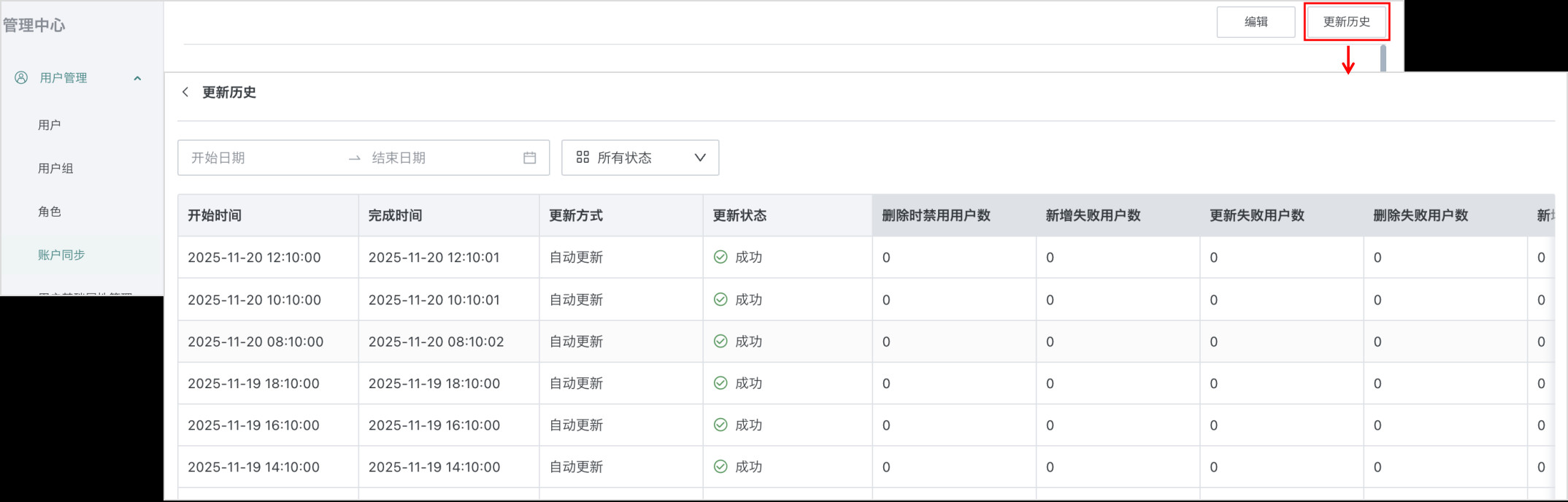The image size is (1568, 502).
Task: Collapse the 用户管理 menu chevron
Action: point(137,78)
